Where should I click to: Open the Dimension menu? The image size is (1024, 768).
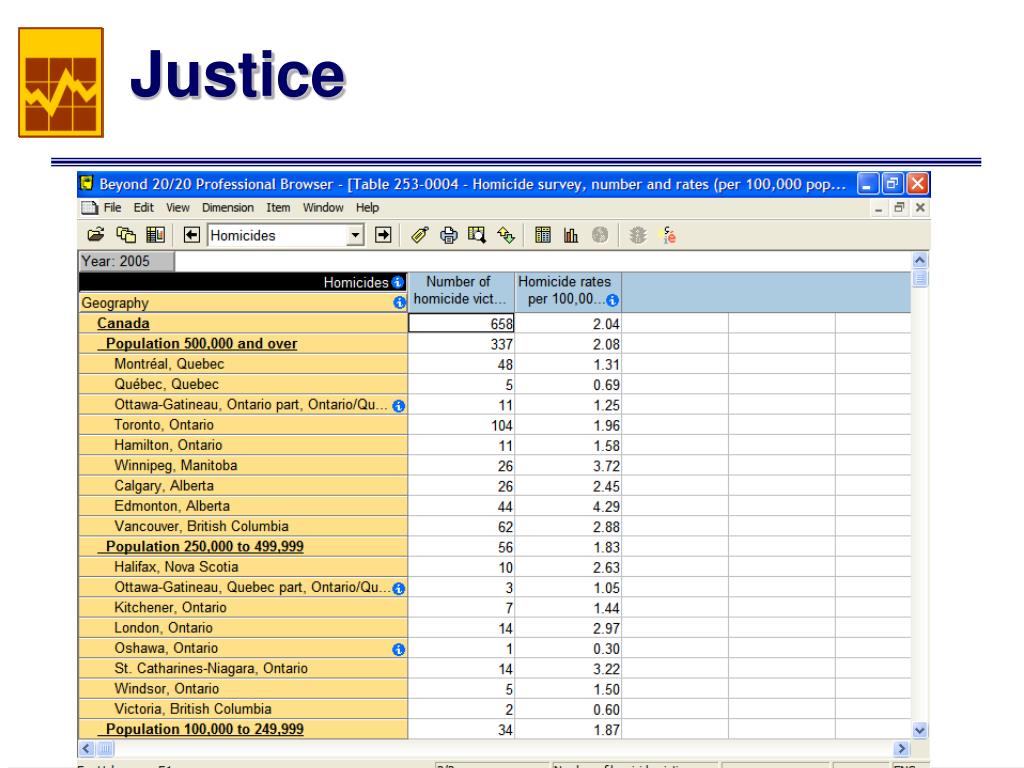[227, 208]
